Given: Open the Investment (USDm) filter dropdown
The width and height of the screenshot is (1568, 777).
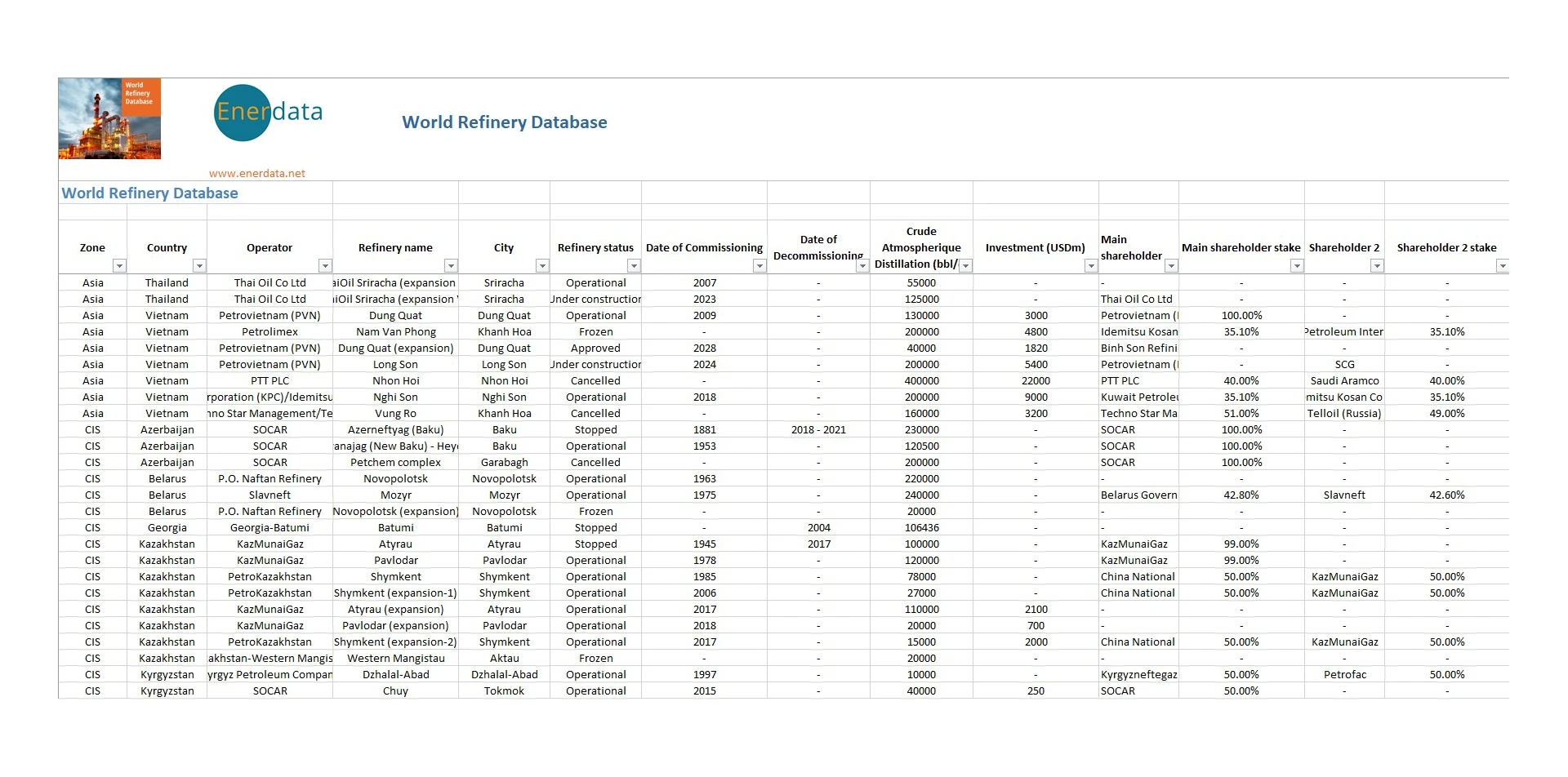Looking at the screenshot, I should [x=1091, y=266].
